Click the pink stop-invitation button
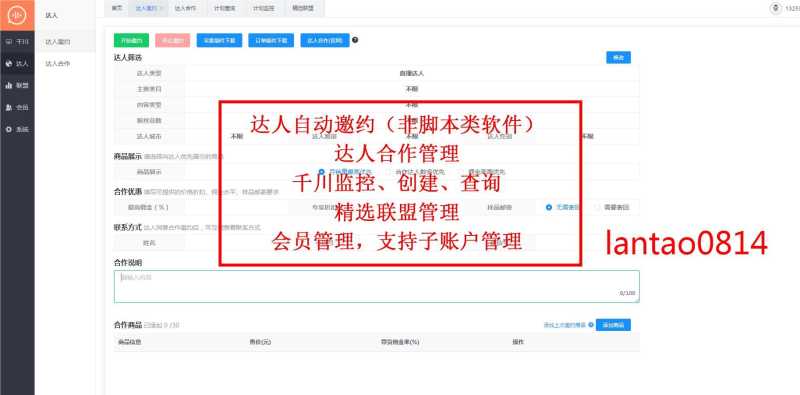This screenshot has height=395, width=800. point(172,40)
